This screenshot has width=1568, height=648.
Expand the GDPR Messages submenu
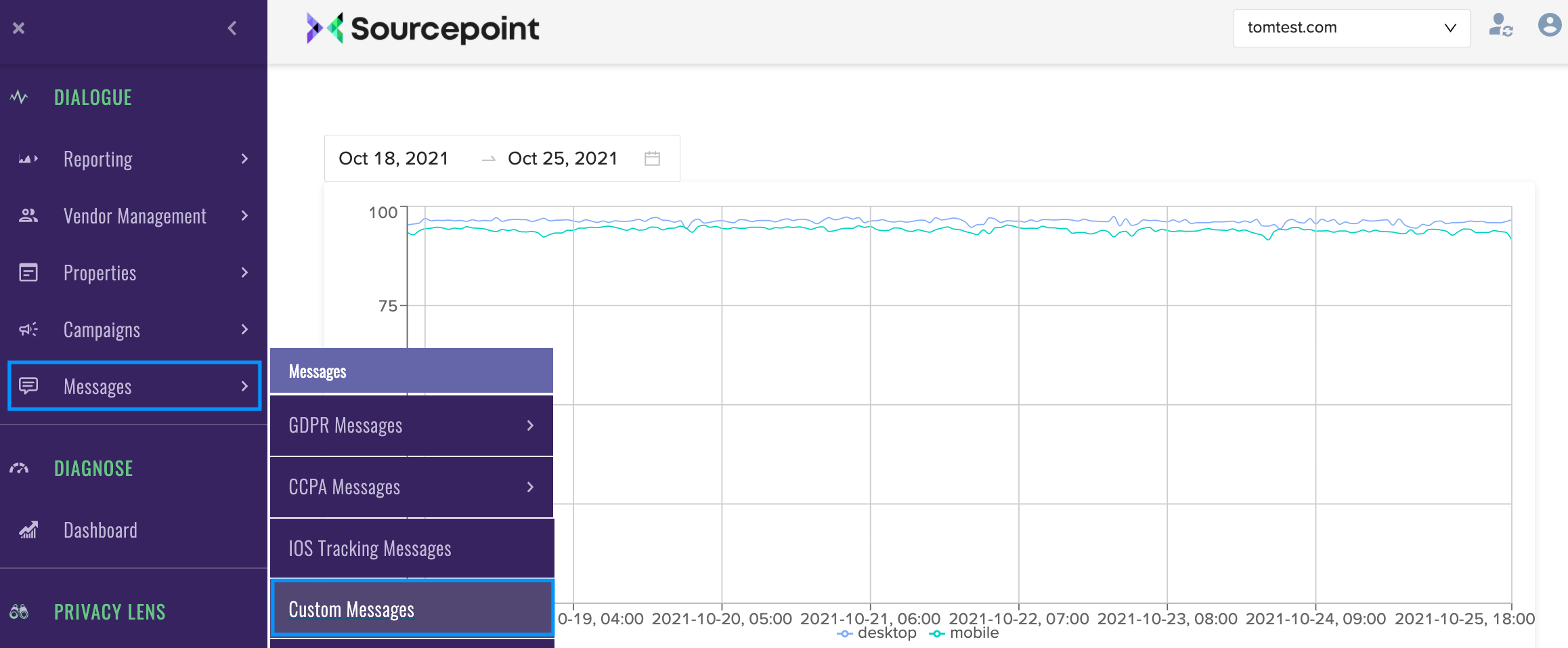[x=530, y=425]
